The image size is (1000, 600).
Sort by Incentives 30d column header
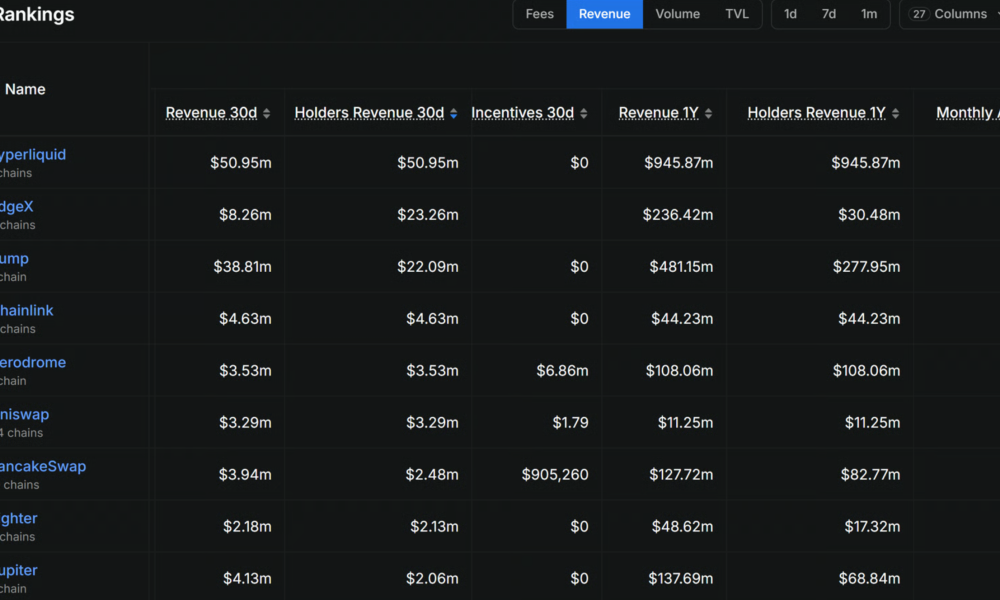click(522, 113)
